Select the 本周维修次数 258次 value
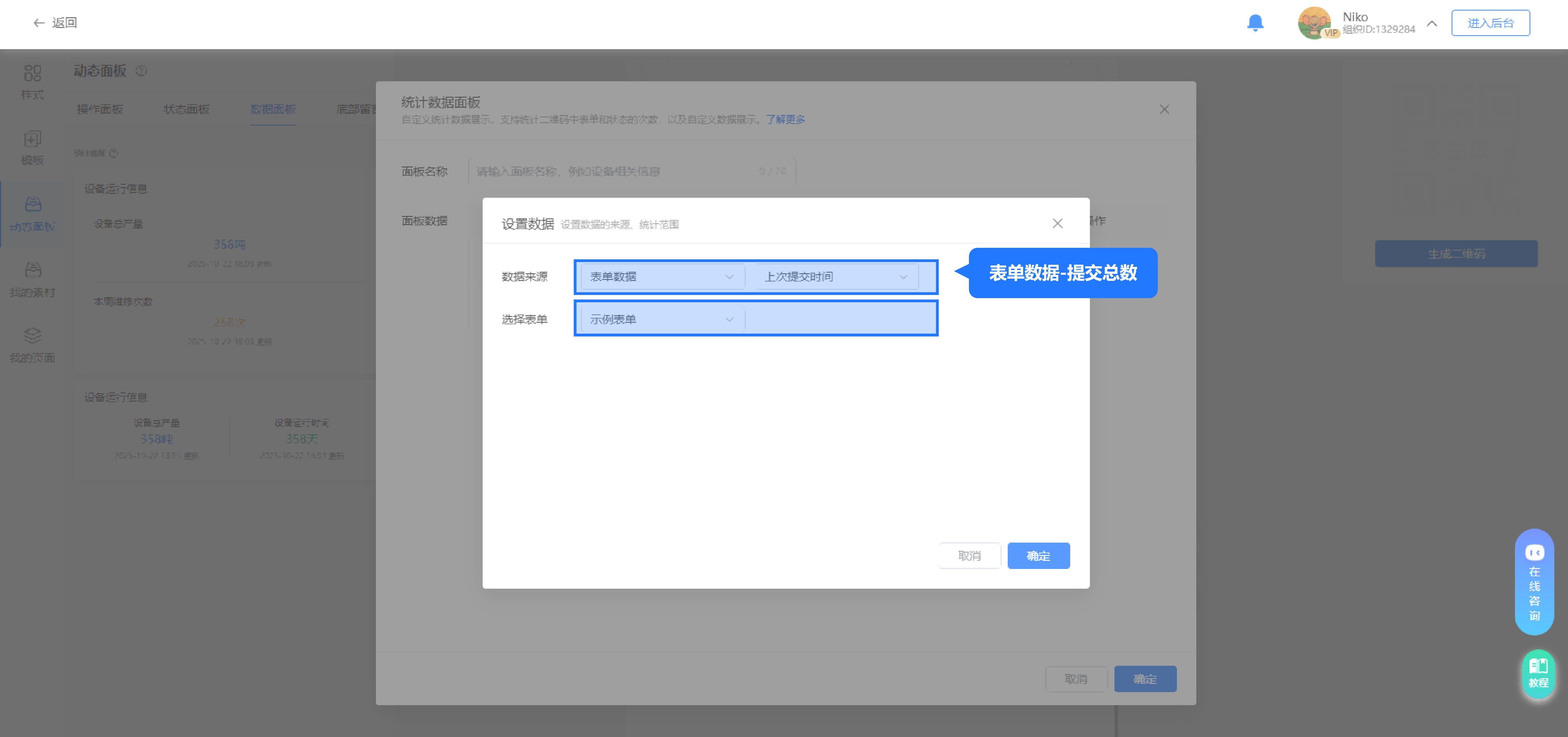 click(230, 322)
